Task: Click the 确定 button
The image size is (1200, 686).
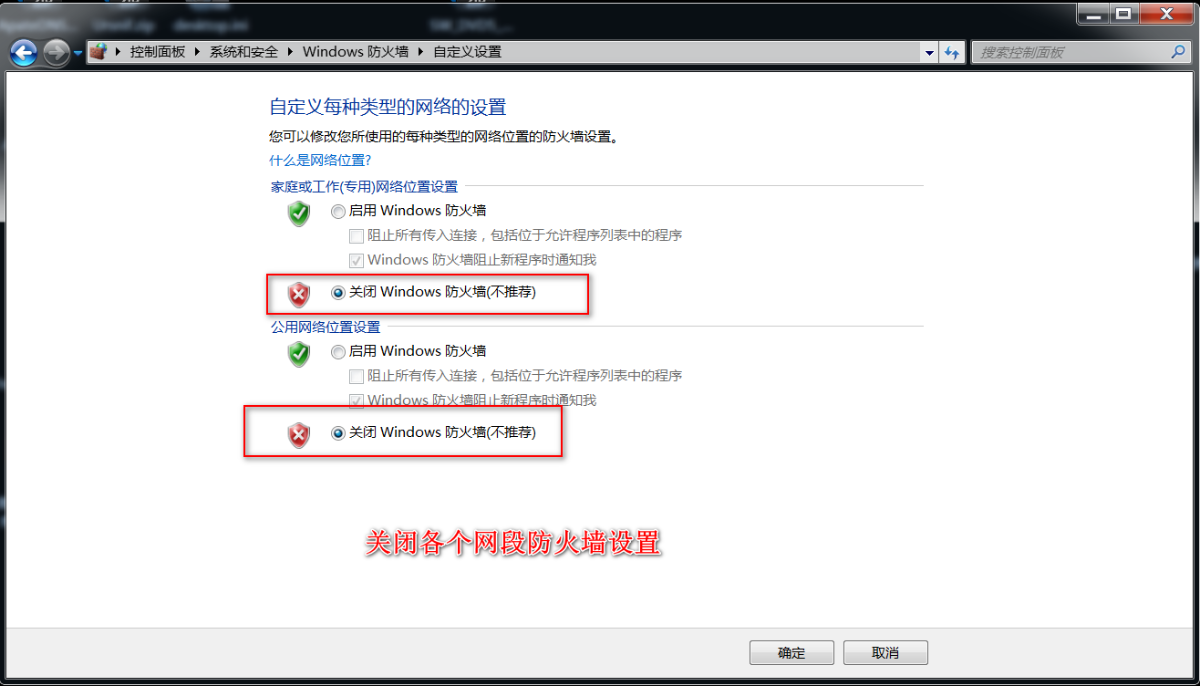Action: 791,653
